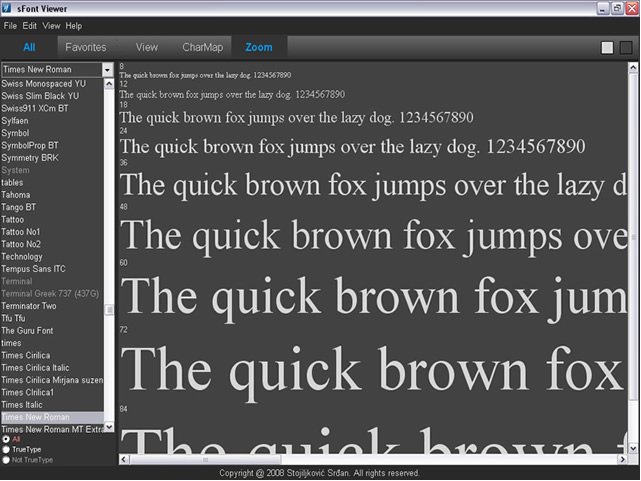The height and width of the screenshot is (481, 641).
Task: Select SymbolProp BT font
Action: (52, 145)
